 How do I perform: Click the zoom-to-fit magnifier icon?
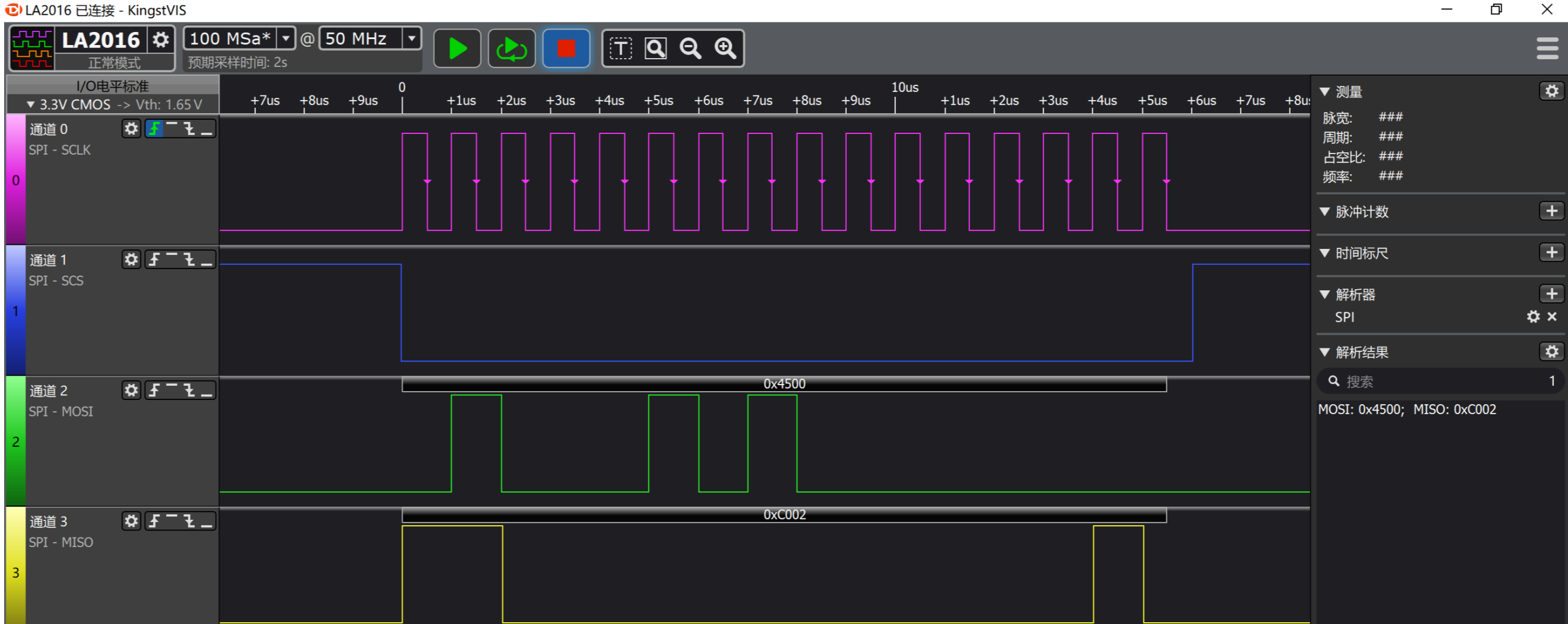[x=655, y=49]
